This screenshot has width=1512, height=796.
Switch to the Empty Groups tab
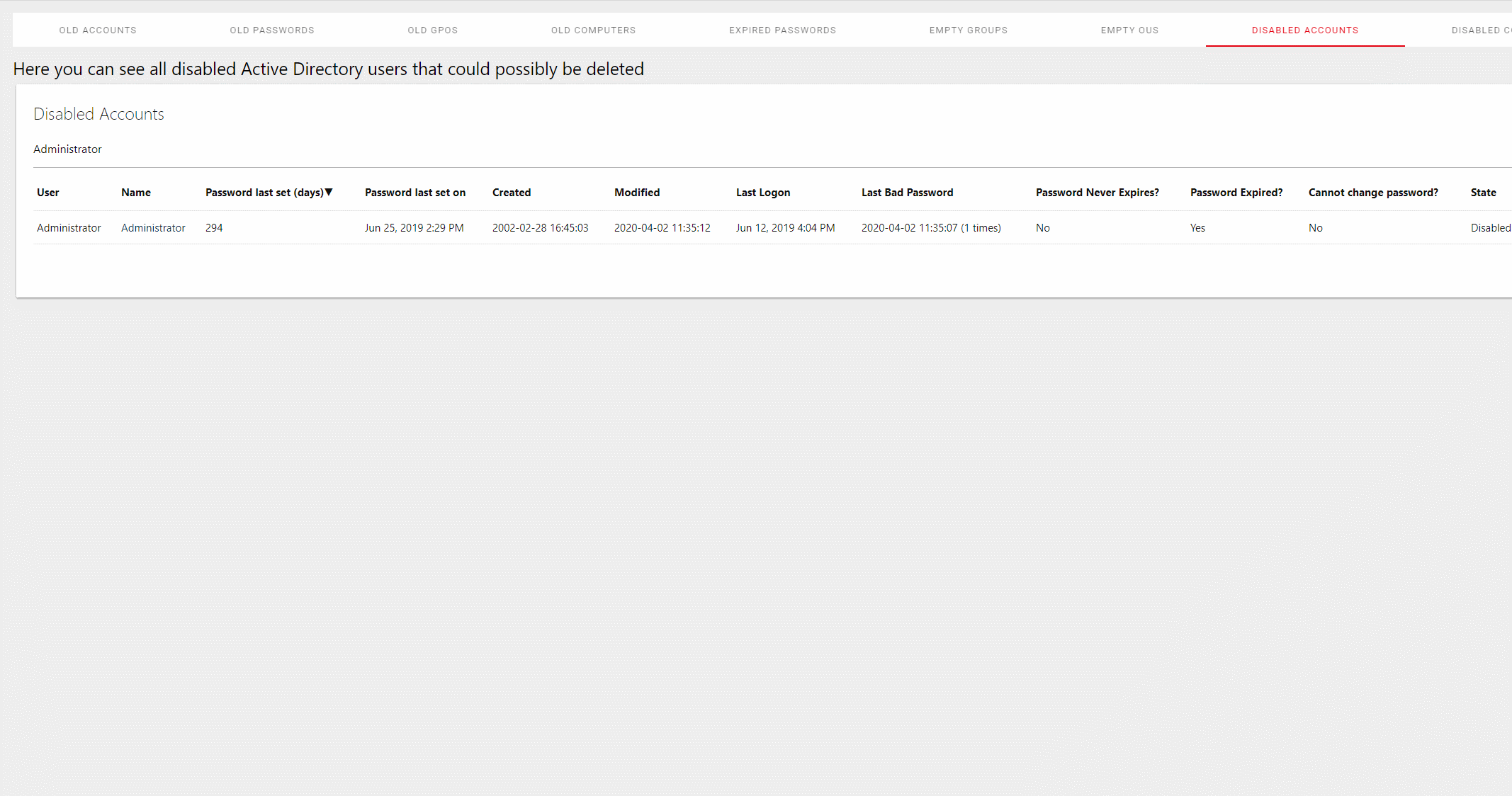point(969,30)
